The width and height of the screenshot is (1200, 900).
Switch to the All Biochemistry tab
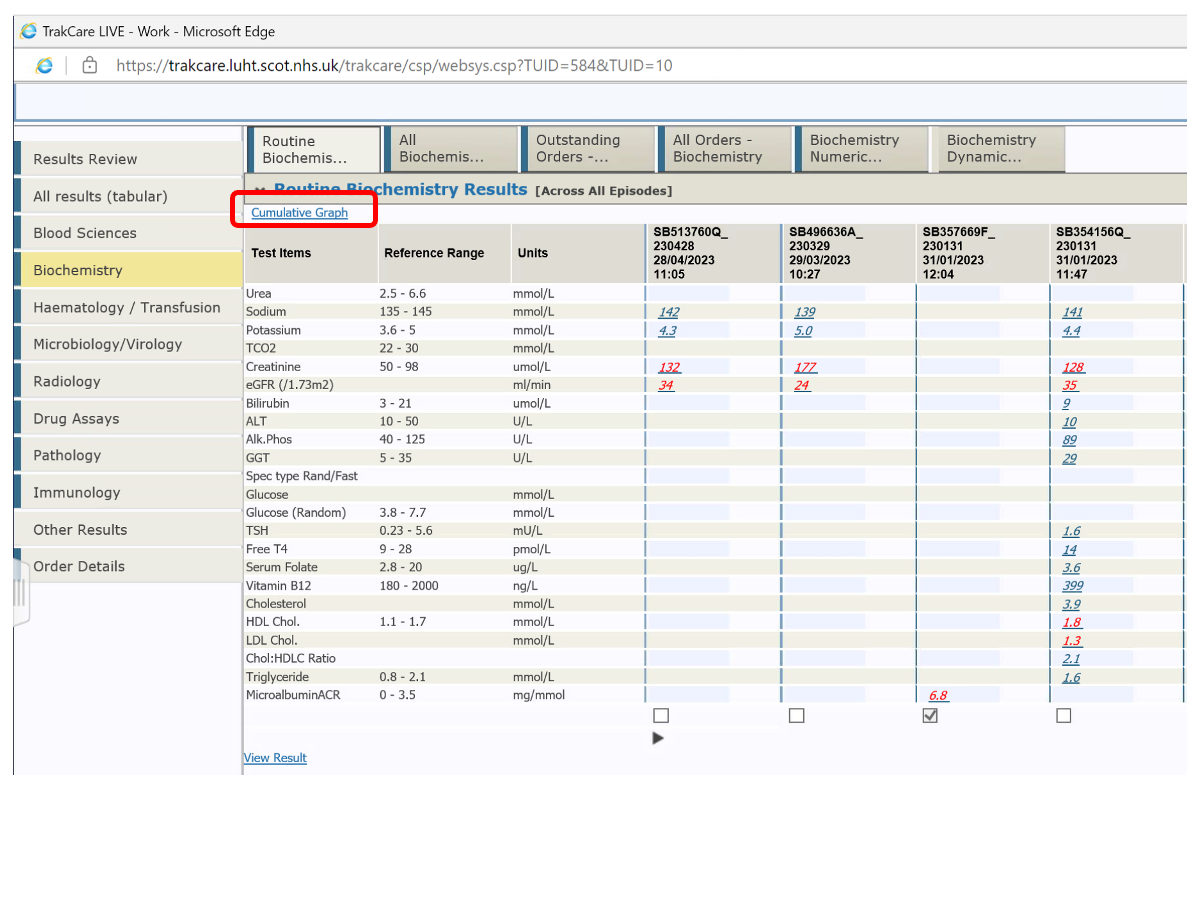450,149
